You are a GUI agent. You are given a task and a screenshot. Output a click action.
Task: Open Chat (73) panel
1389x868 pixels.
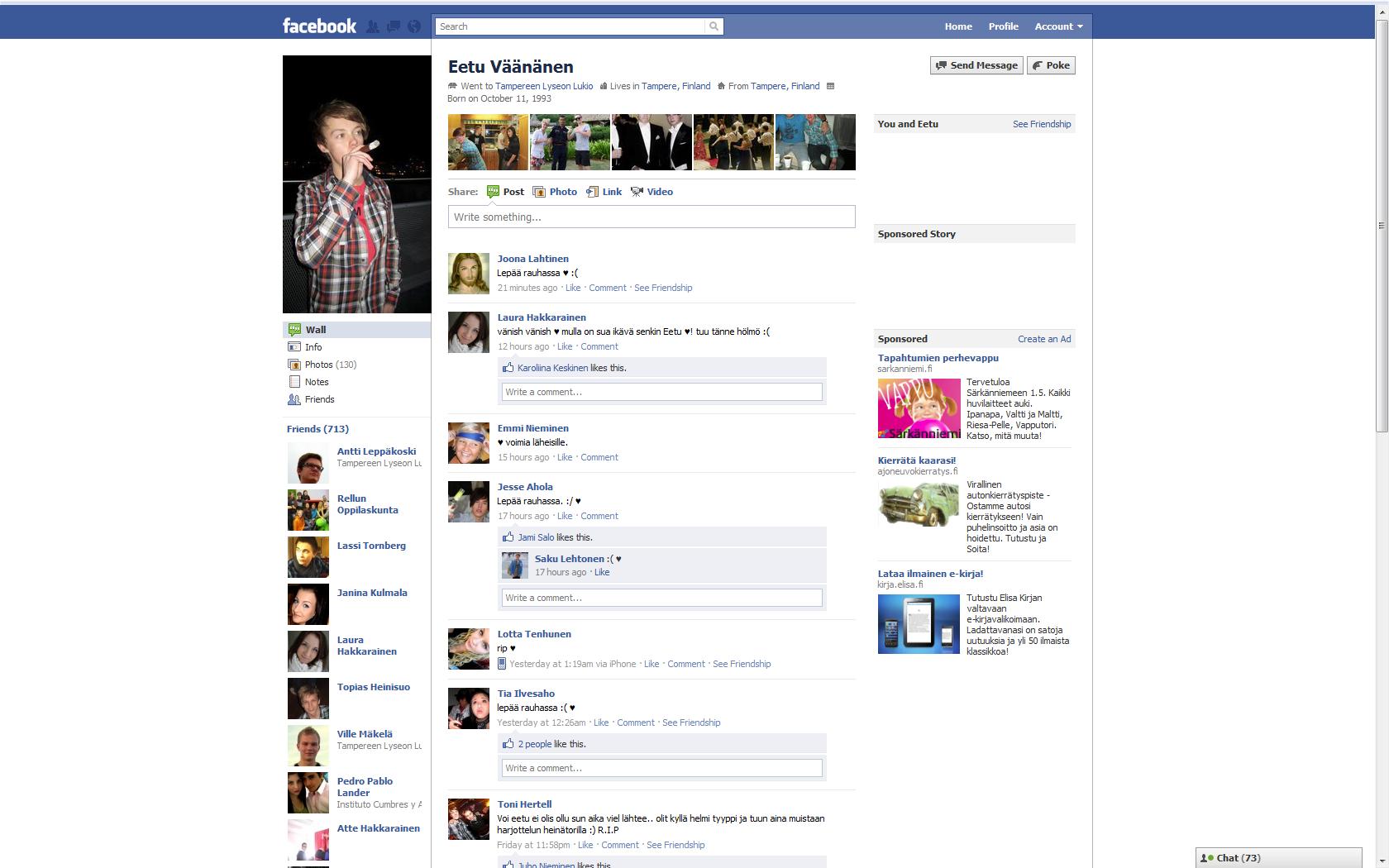tap(1278, 858)
